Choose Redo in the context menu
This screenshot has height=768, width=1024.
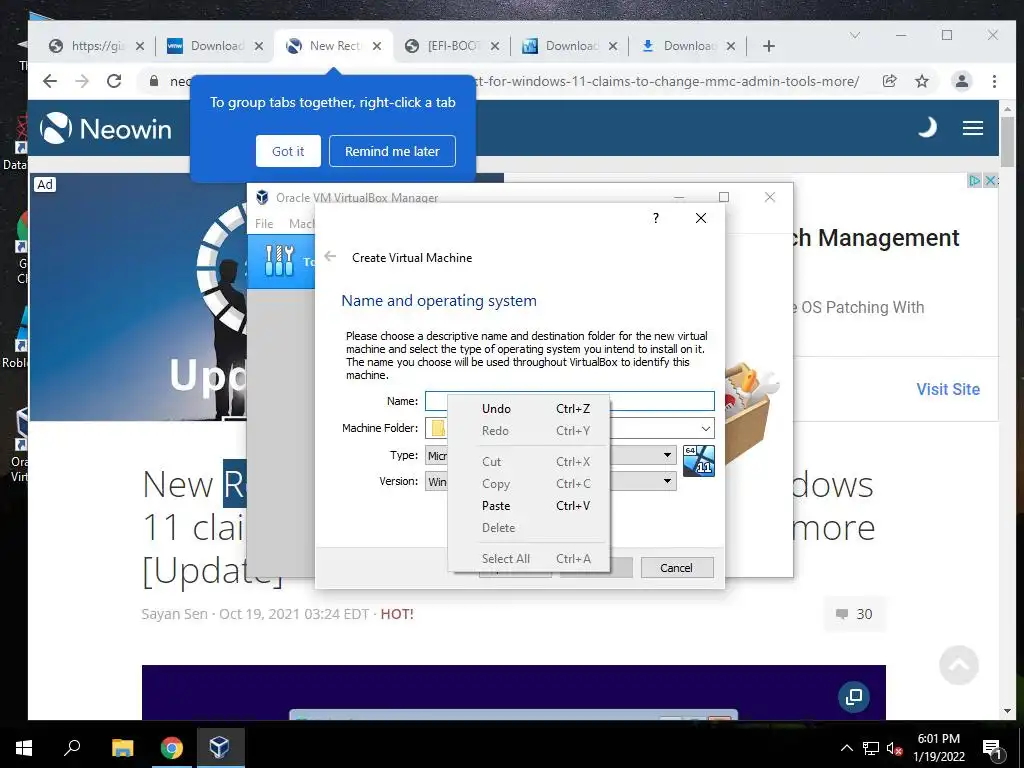529,431
